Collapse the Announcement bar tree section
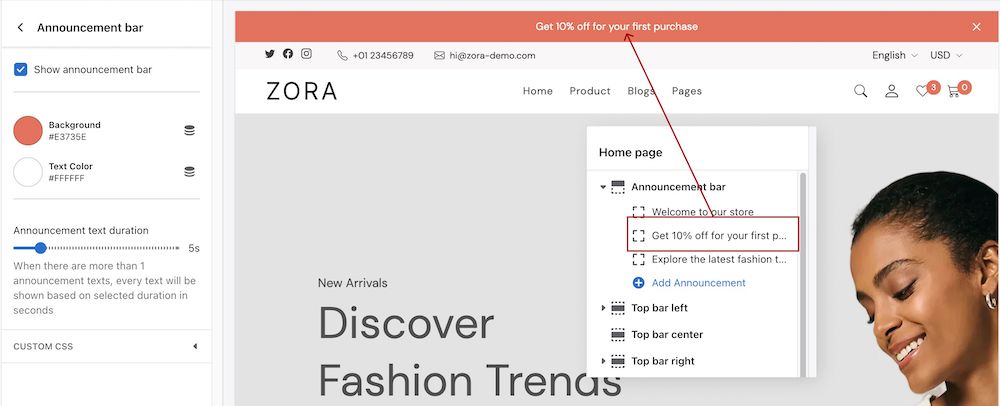The height and width of the screenshot is (406, 1000). pos(603,187)
